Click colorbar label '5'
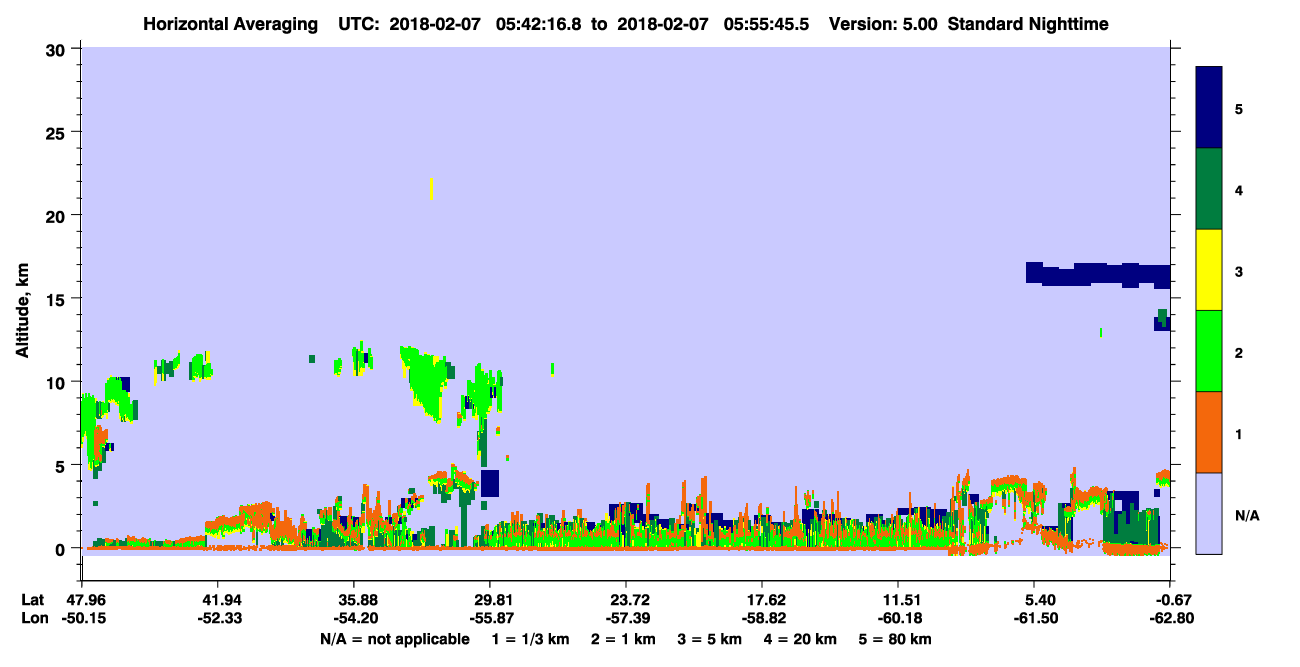Image resolution: width=1300 pixels, height=667 pixels. pyautogui.click(x=1239, y=108)
